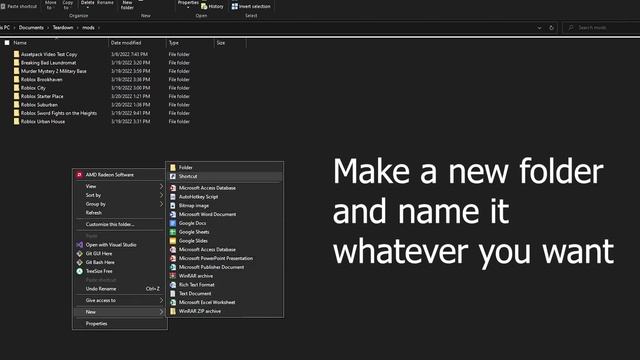Go to Documents in the breadcrumb
This screenshot has height=360, width=640.
coord(31,28)
